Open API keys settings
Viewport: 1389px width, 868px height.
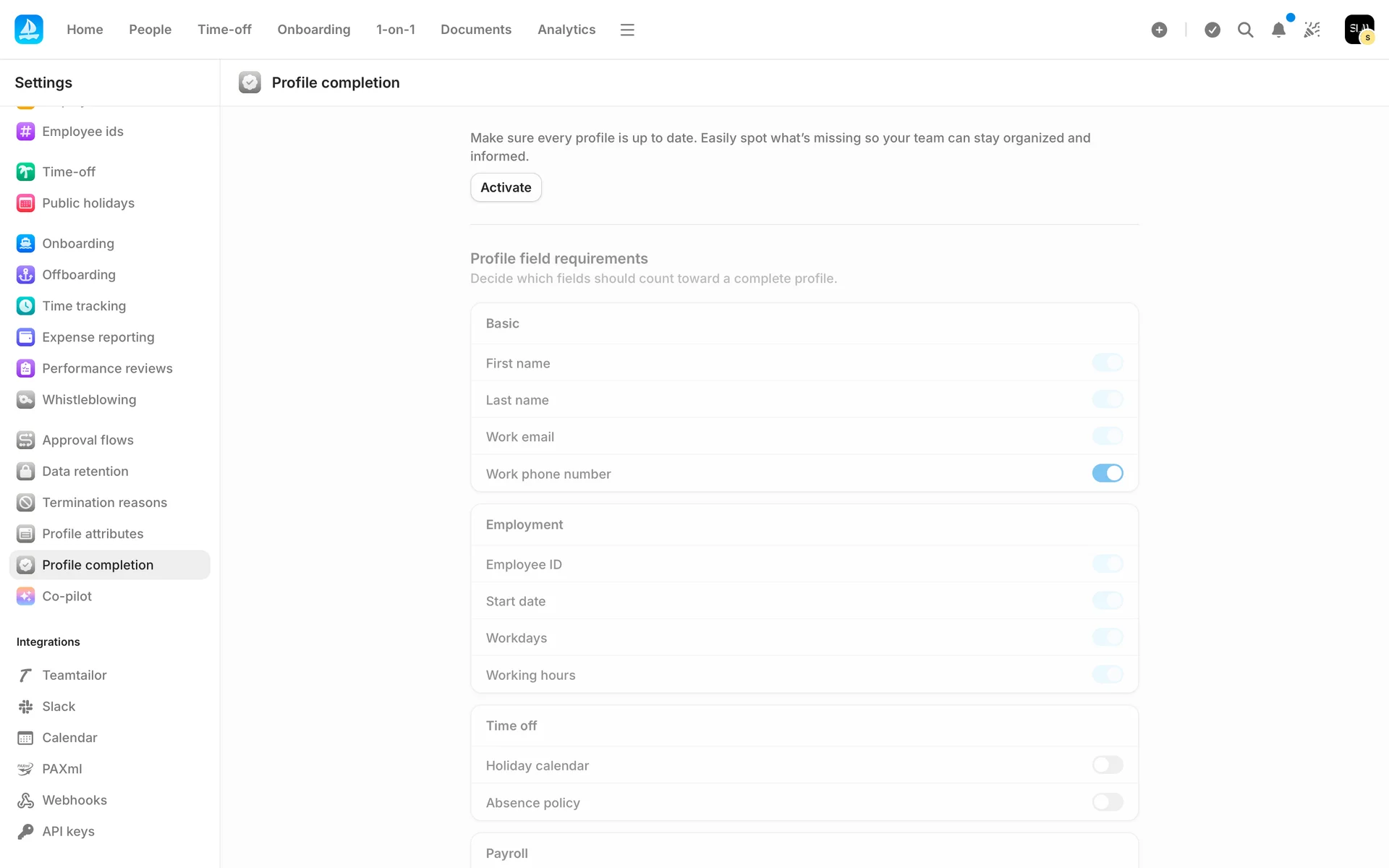68,832
